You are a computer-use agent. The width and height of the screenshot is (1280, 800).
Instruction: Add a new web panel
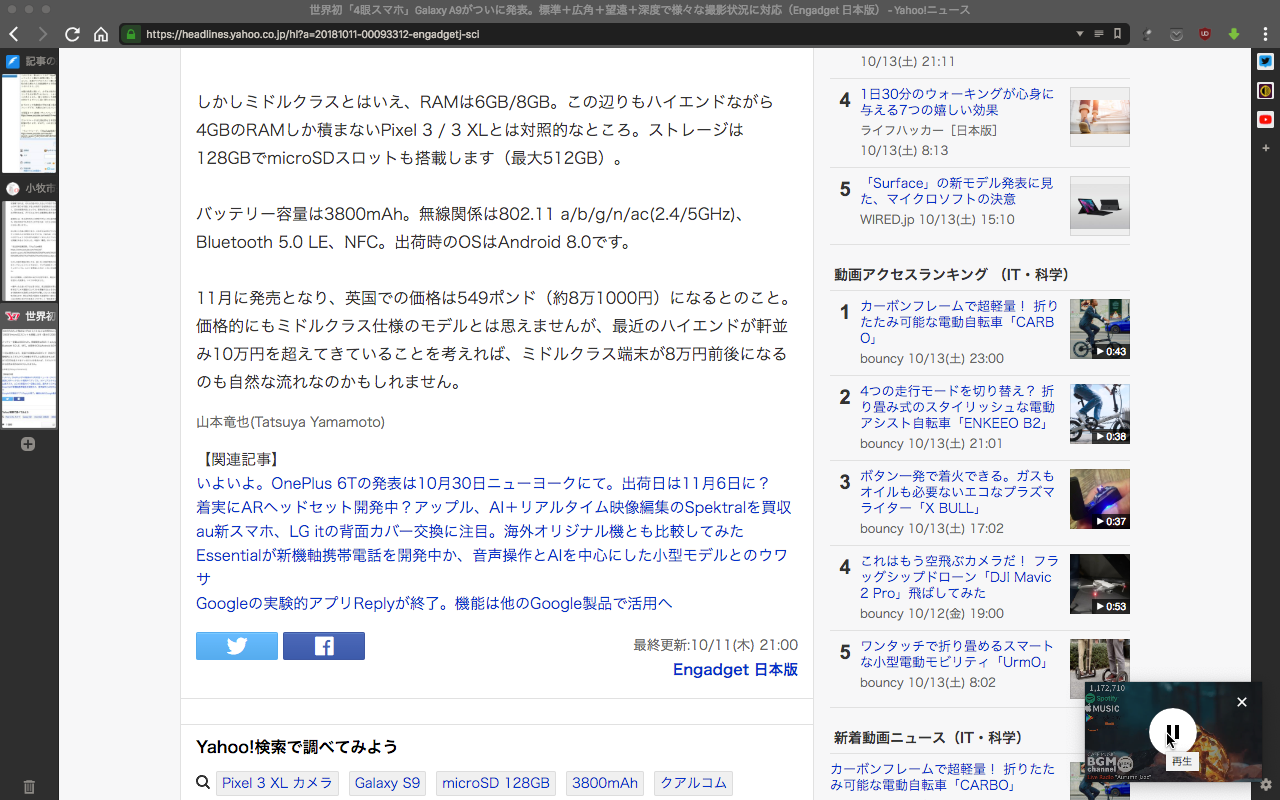[1266, 148]
